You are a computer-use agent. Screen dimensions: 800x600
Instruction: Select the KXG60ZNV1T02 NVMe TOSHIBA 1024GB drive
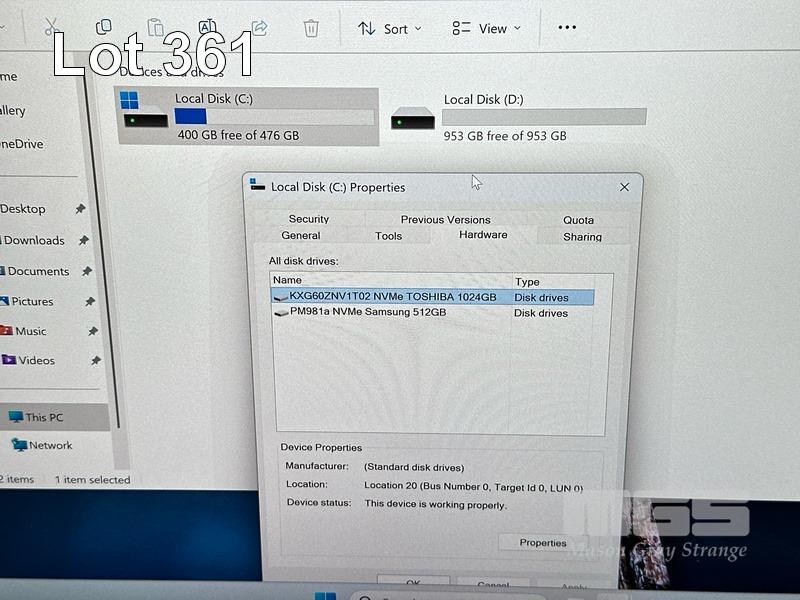392,297
